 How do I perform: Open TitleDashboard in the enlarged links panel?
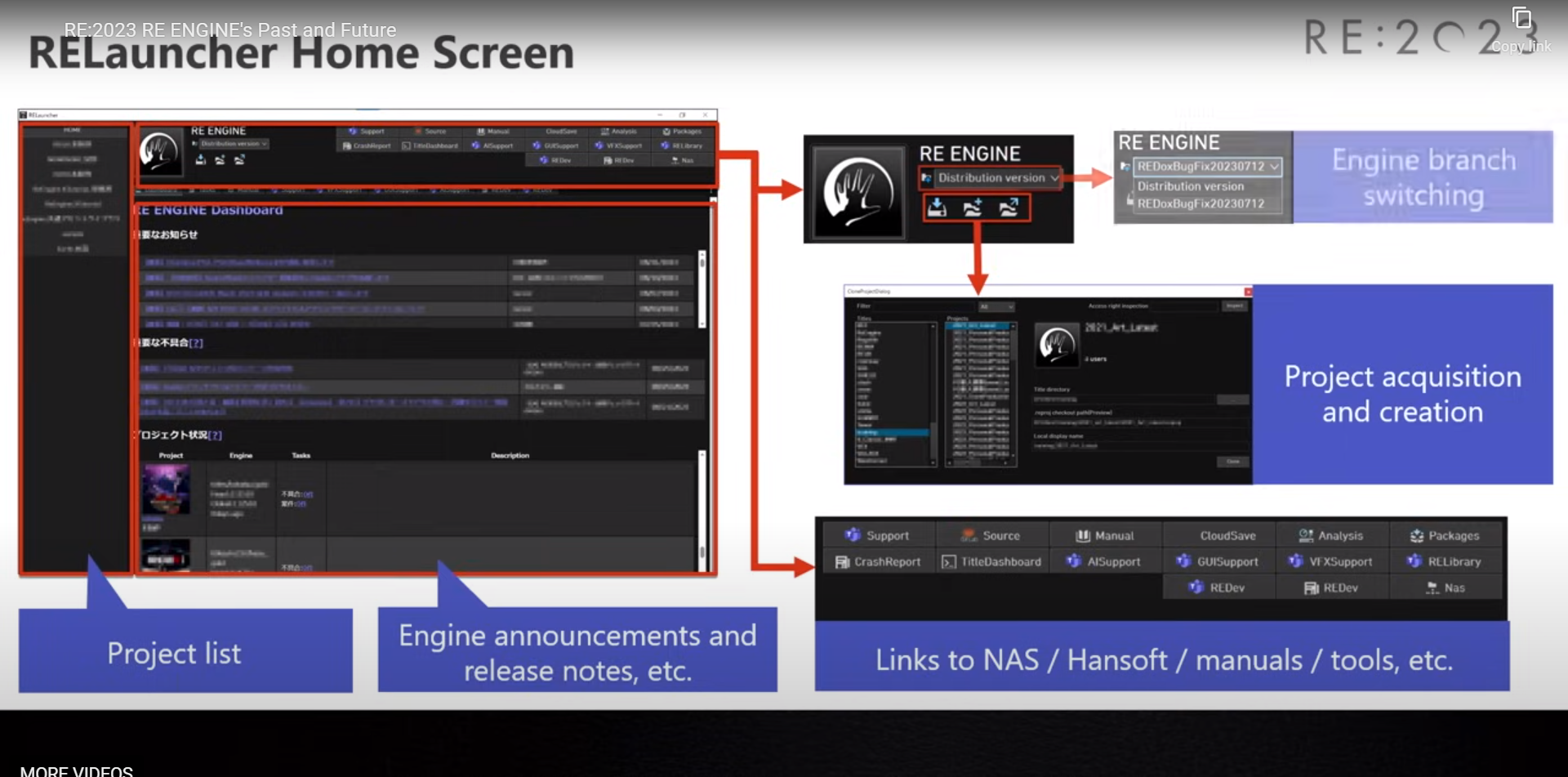click(991, 561)
